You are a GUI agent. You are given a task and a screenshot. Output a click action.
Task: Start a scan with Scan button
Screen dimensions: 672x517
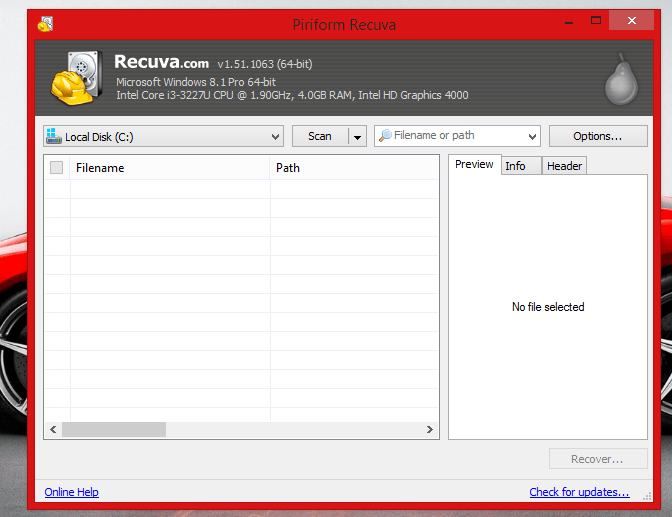320,136
